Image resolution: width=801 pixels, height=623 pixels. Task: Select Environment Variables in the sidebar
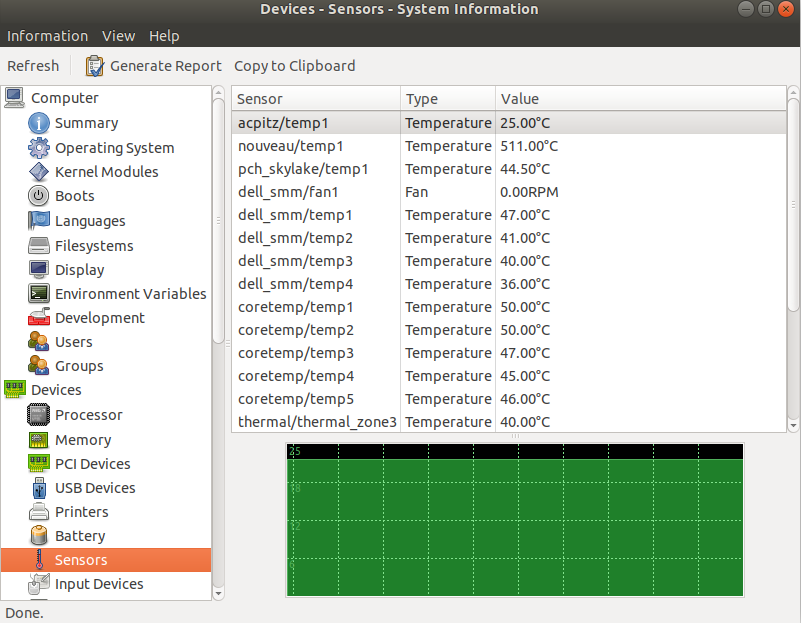130,294
